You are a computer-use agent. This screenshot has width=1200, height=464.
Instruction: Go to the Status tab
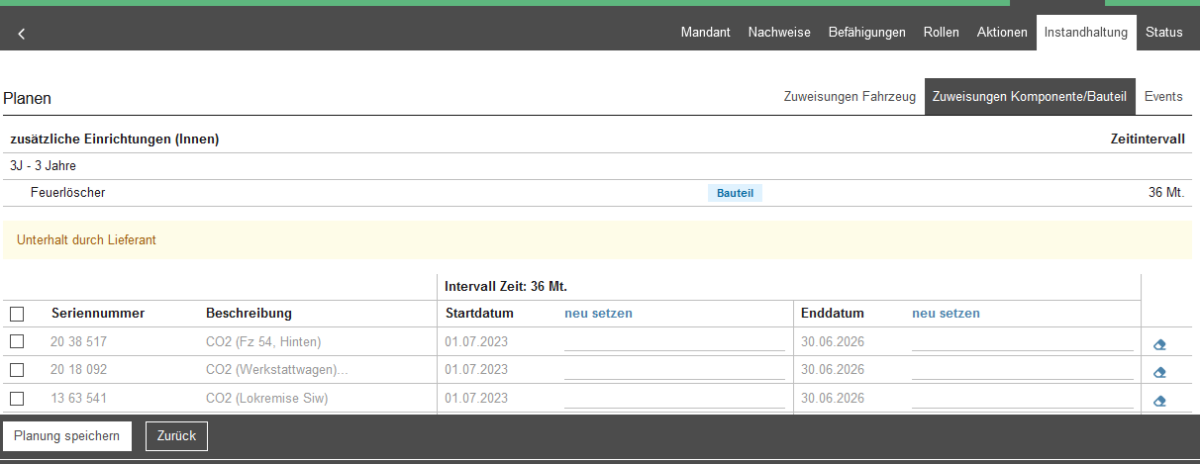click(x=1164, y=32)
